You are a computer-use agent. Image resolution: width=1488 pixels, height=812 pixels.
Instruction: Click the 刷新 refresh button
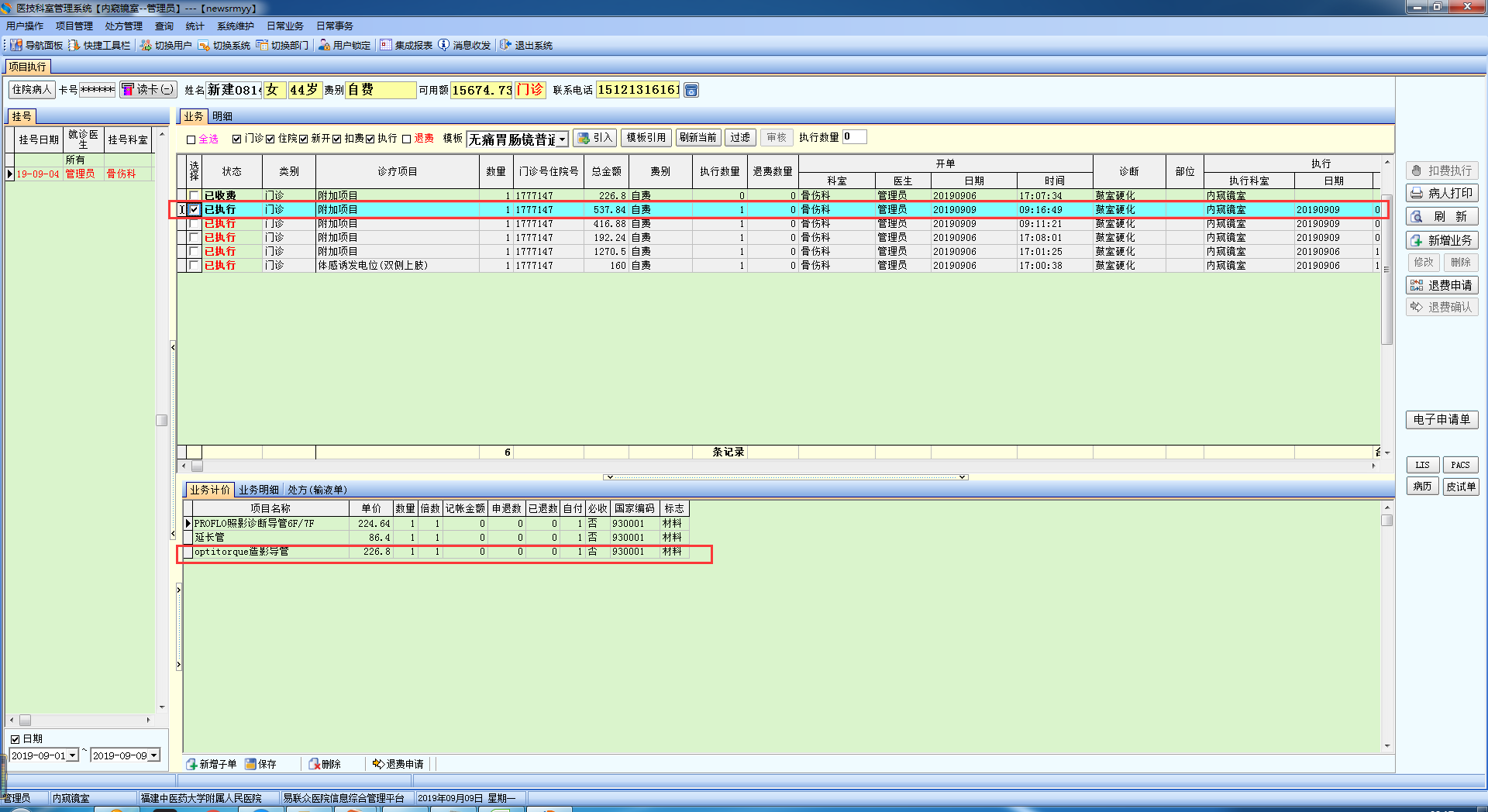[x=1442, y=217]
